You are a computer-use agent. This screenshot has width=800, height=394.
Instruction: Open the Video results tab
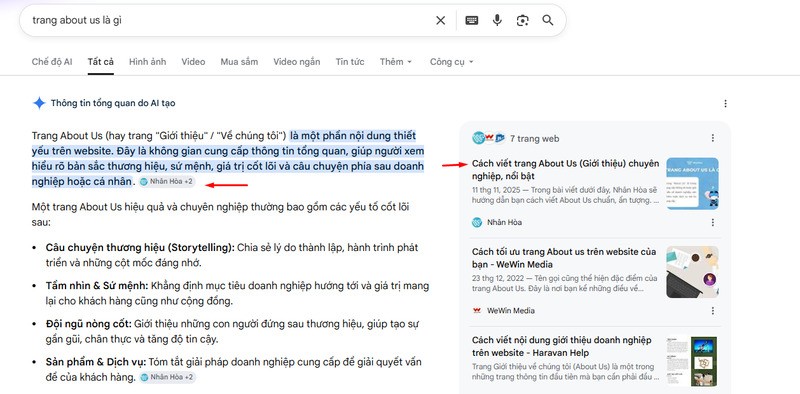point(193,62)
